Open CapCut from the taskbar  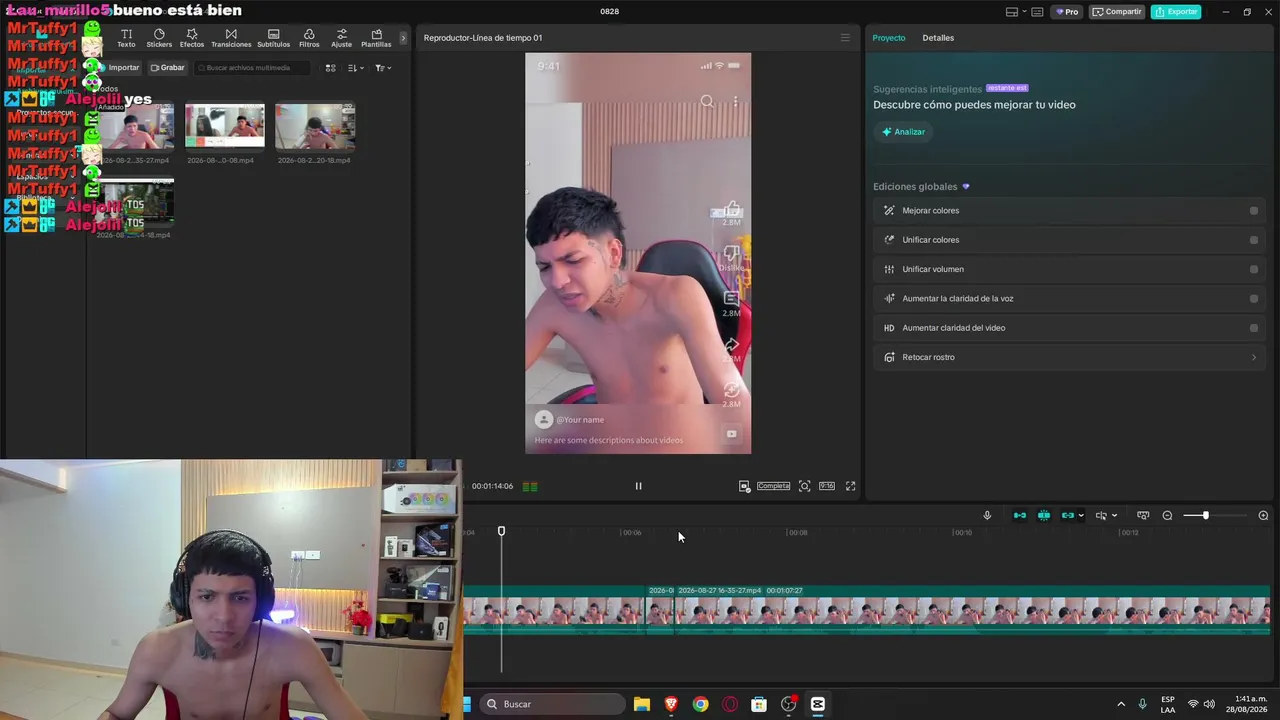(817, 704)
